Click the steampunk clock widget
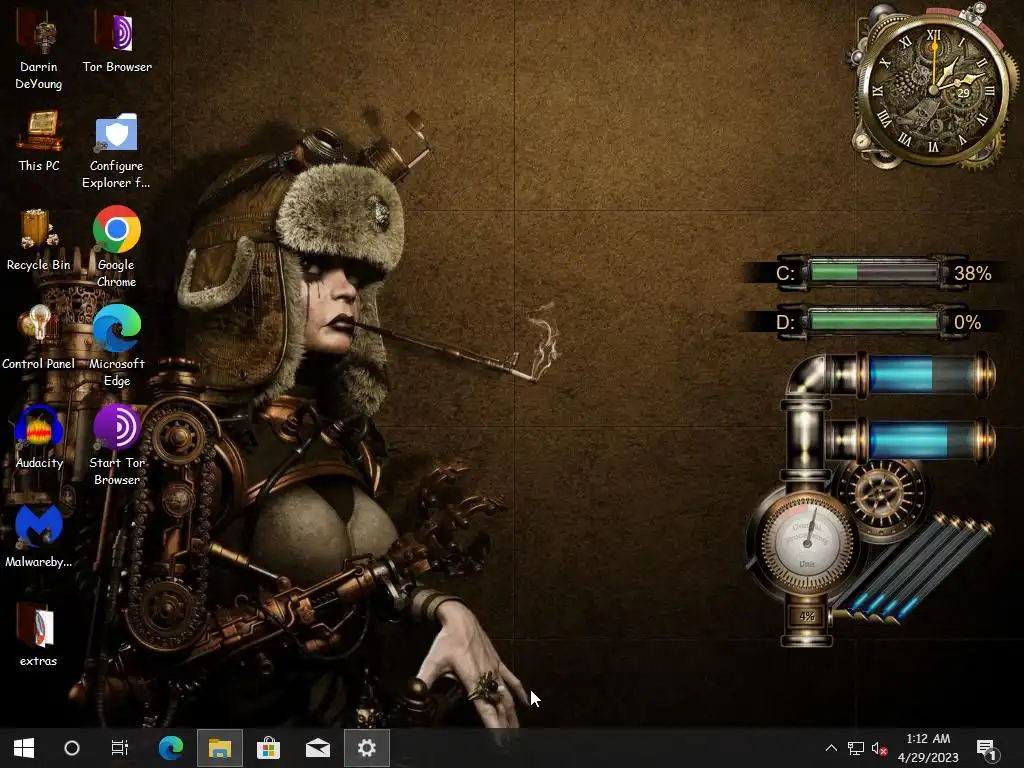The image size is (1024, 768). 934,88
